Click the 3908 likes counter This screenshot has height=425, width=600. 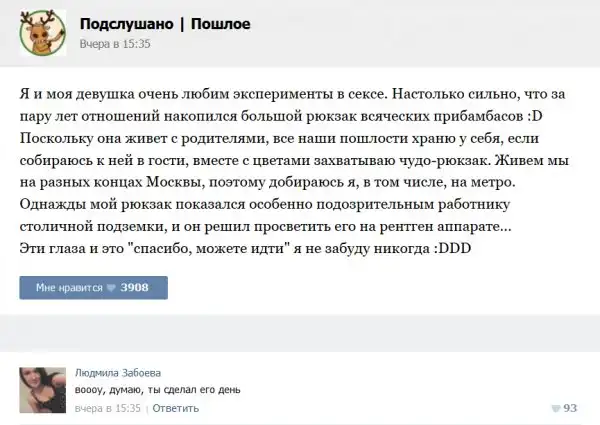[134, 288]
